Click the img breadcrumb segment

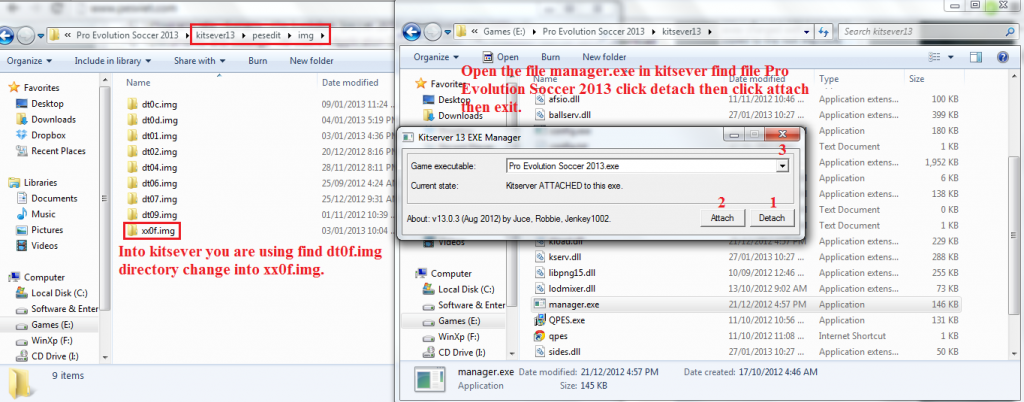306,35
